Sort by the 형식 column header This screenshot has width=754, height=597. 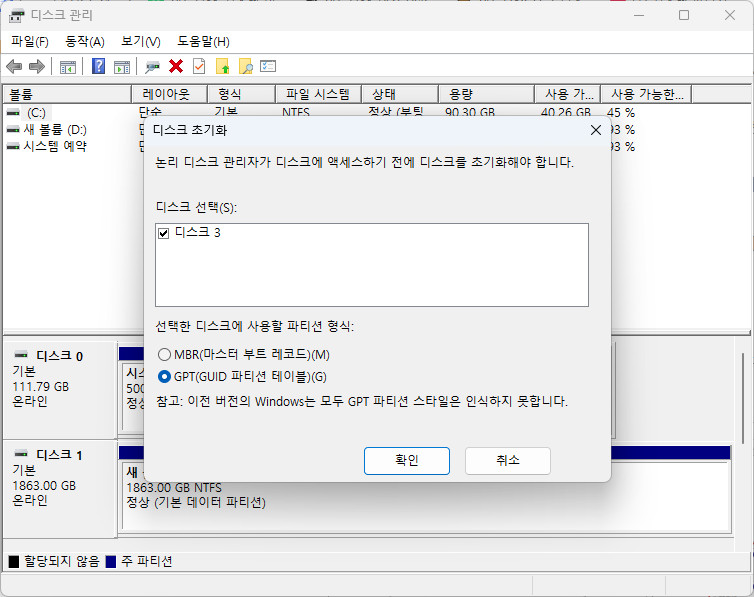pos(241,94)
